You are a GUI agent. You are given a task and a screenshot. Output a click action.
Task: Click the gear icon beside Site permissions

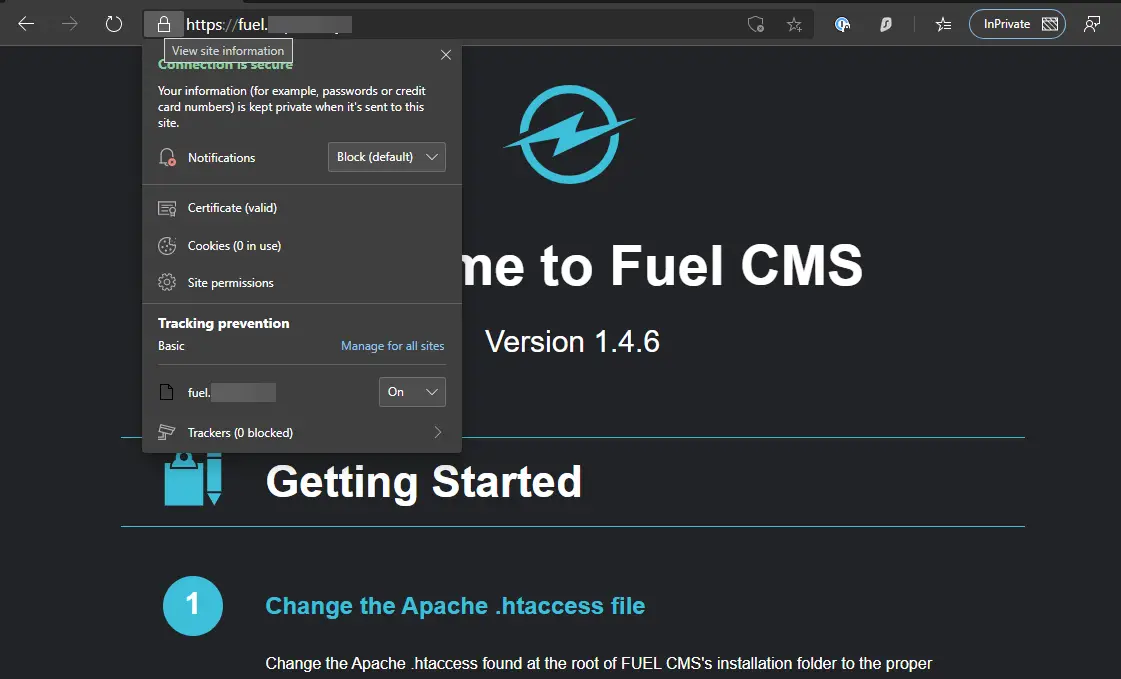click(167, 282)
